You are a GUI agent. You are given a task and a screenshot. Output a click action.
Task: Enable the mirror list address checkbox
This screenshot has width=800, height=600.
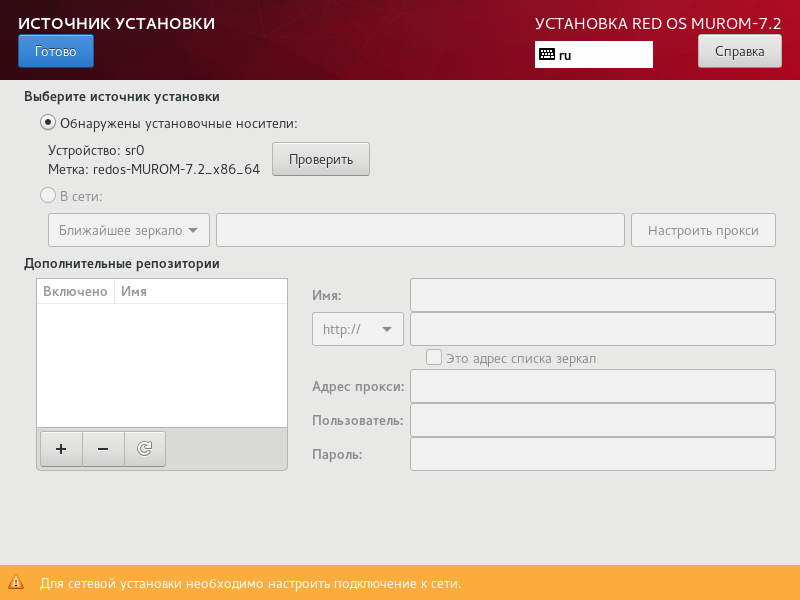coord(434,357)
